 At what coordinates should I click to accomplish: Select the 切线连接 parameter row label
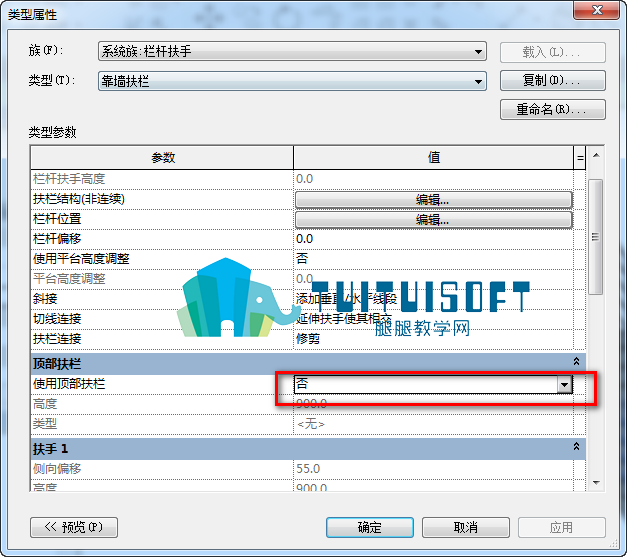click(x=57, y=319)
